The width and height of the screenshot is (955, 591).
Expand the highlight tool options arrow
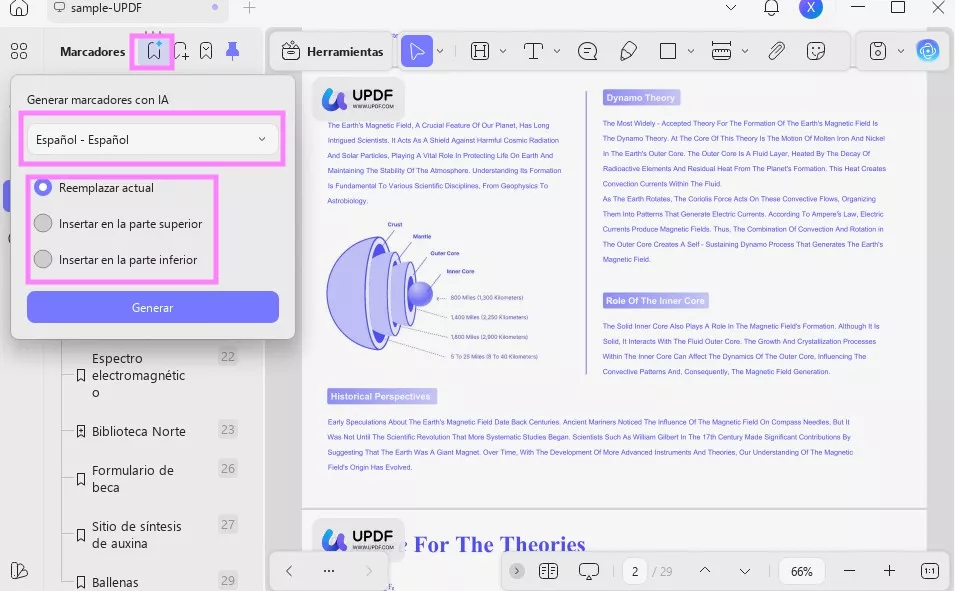coord(503,51)
